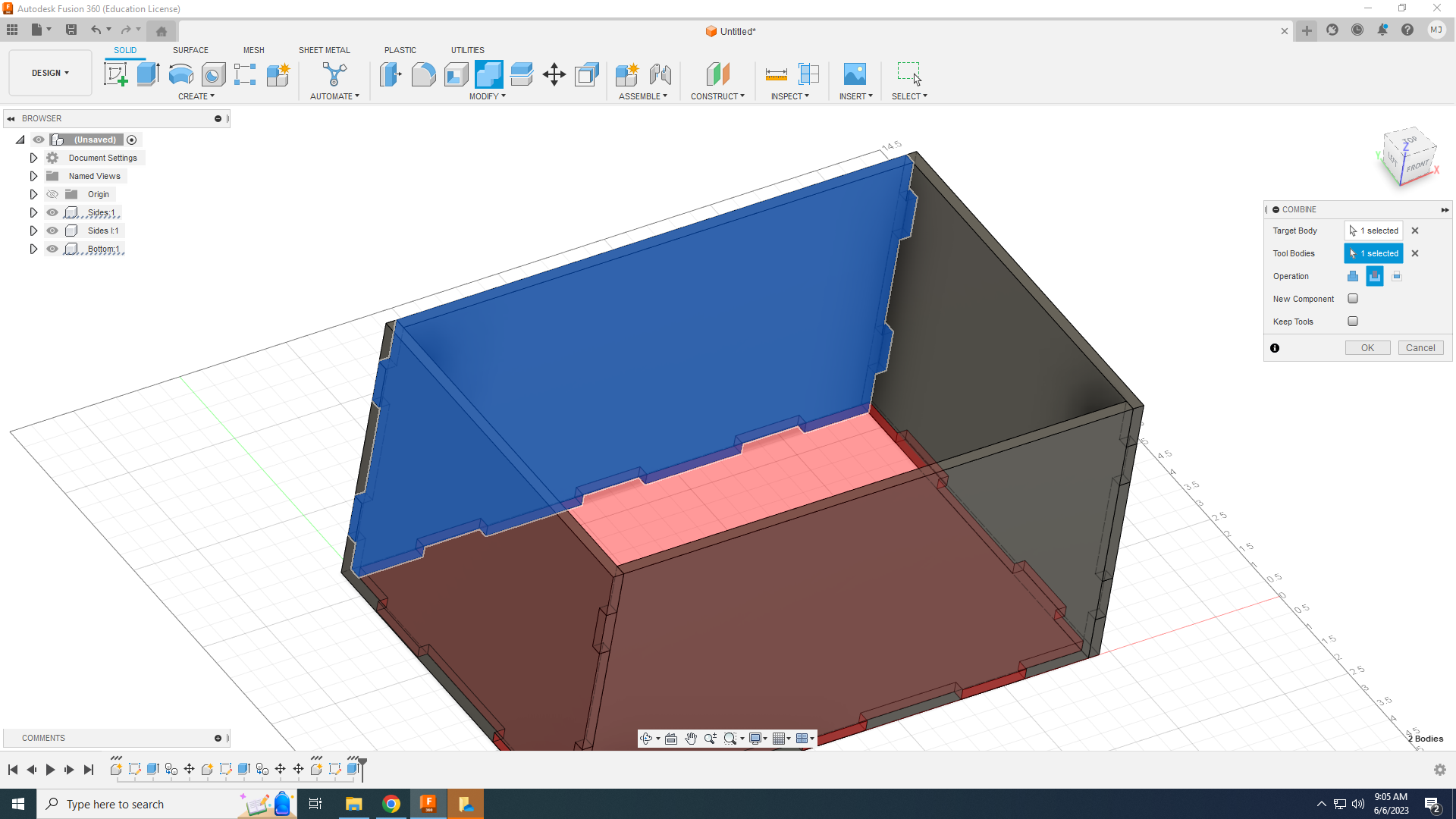Confirm the Combine with OK
1456x819 pixels.
click(x=1367, y=347)
